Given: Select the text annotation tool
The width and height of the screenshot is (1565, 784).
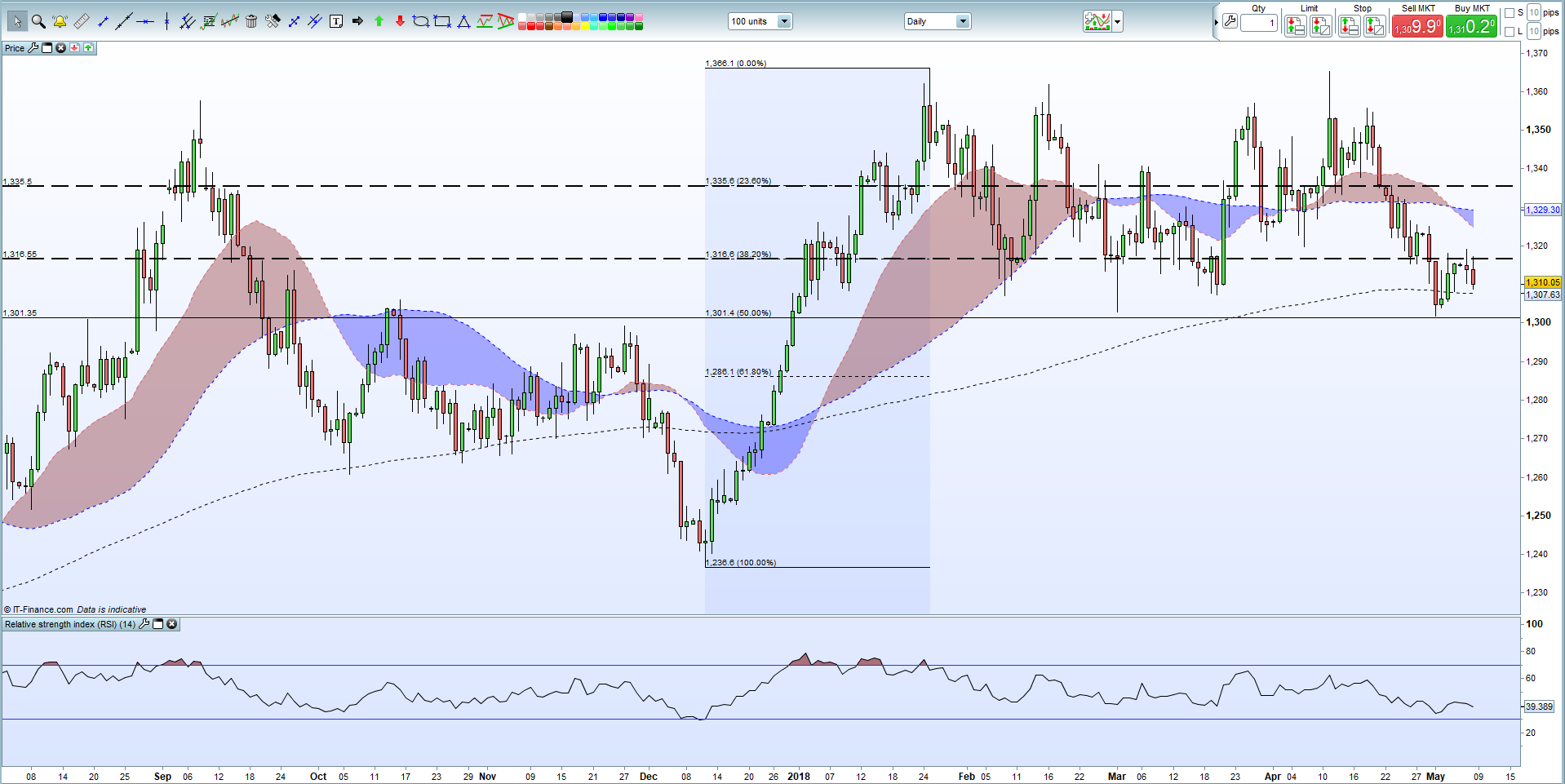Looking at the screenshot, I should point(336,21).
